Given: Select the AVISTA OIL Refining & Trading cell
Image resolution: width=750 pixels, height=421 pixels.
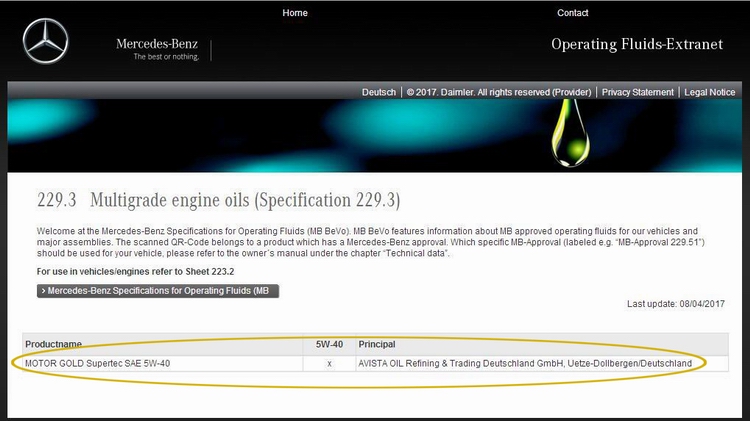Looking at the screenshot, I should 542,364.
